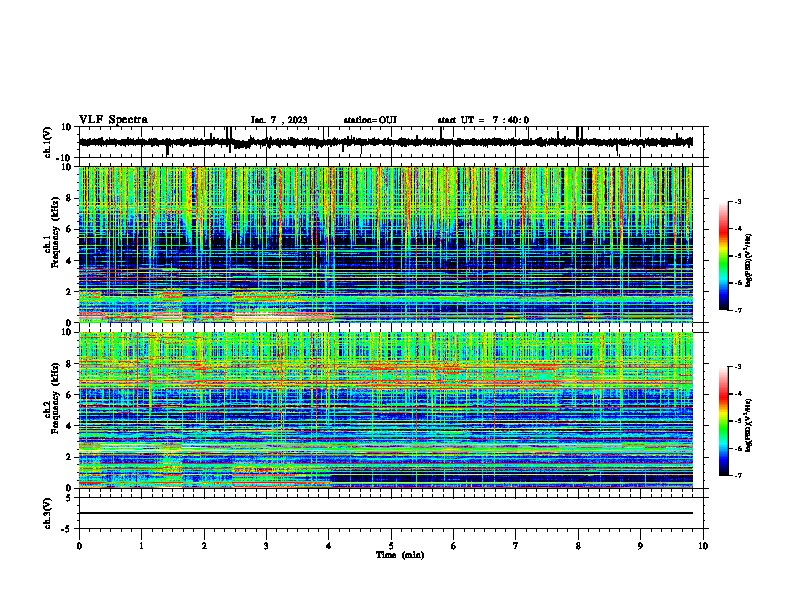The height and width of the screenshot is (612, 792).
Task: Click the ch.1 spectrogram color bar
Action: coord(724,256)
